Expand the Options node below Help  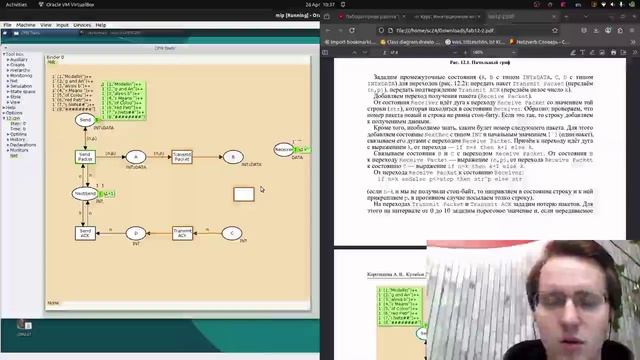click(4, 113)
